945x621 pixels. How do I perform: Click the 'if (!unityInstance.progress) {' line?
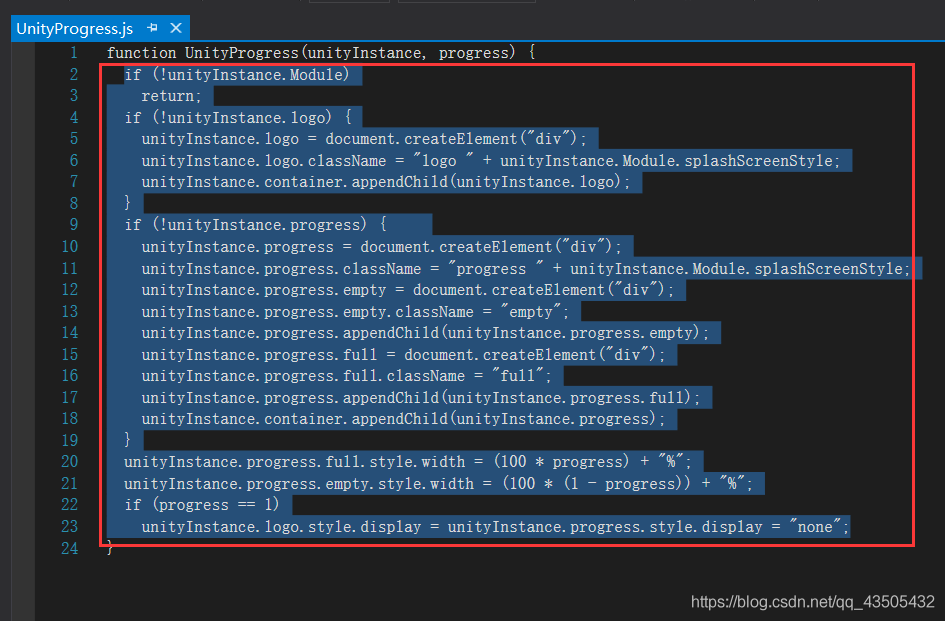point(256,225)
